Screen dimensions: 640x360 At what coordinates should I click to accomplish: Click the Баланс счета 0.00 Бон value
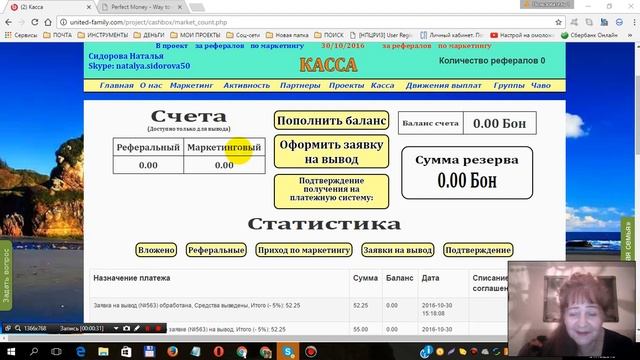(500, 123)
